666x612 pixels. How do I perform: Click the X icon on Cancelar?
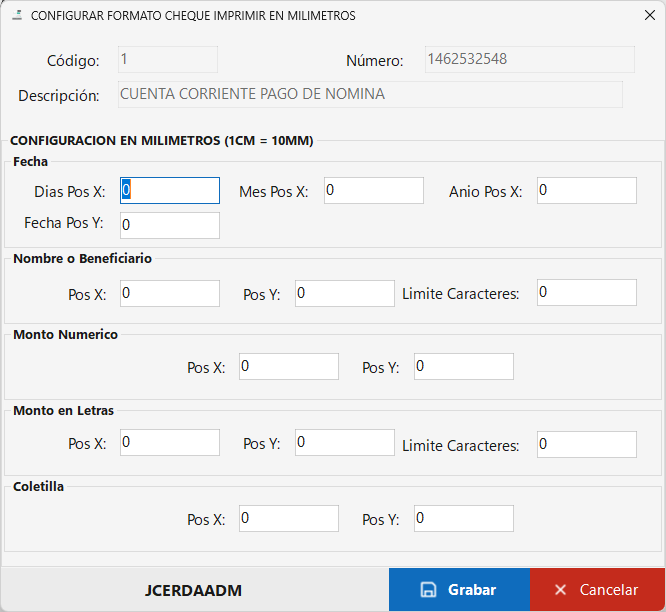pyautogui.click(x=560, y=589)
